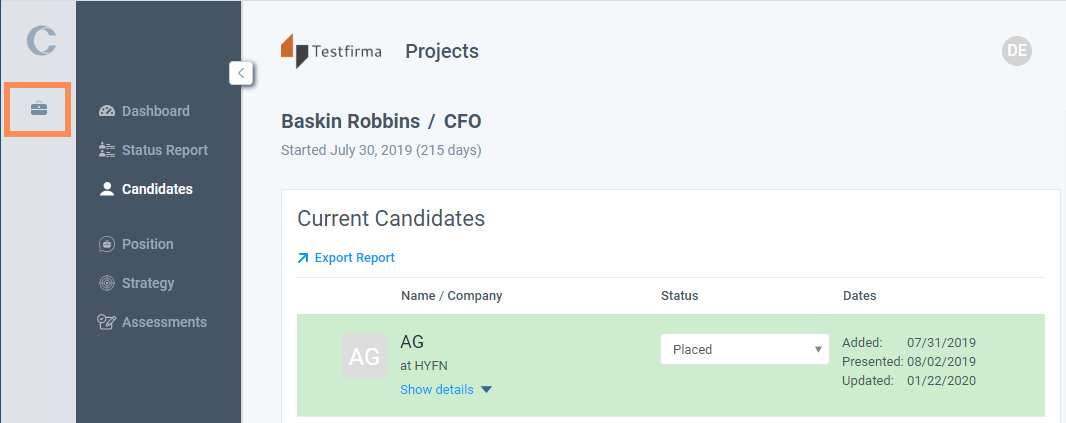Go to Status Report page
The height and width of the screenshot is (423, 1066).
(x=165, y=150)
